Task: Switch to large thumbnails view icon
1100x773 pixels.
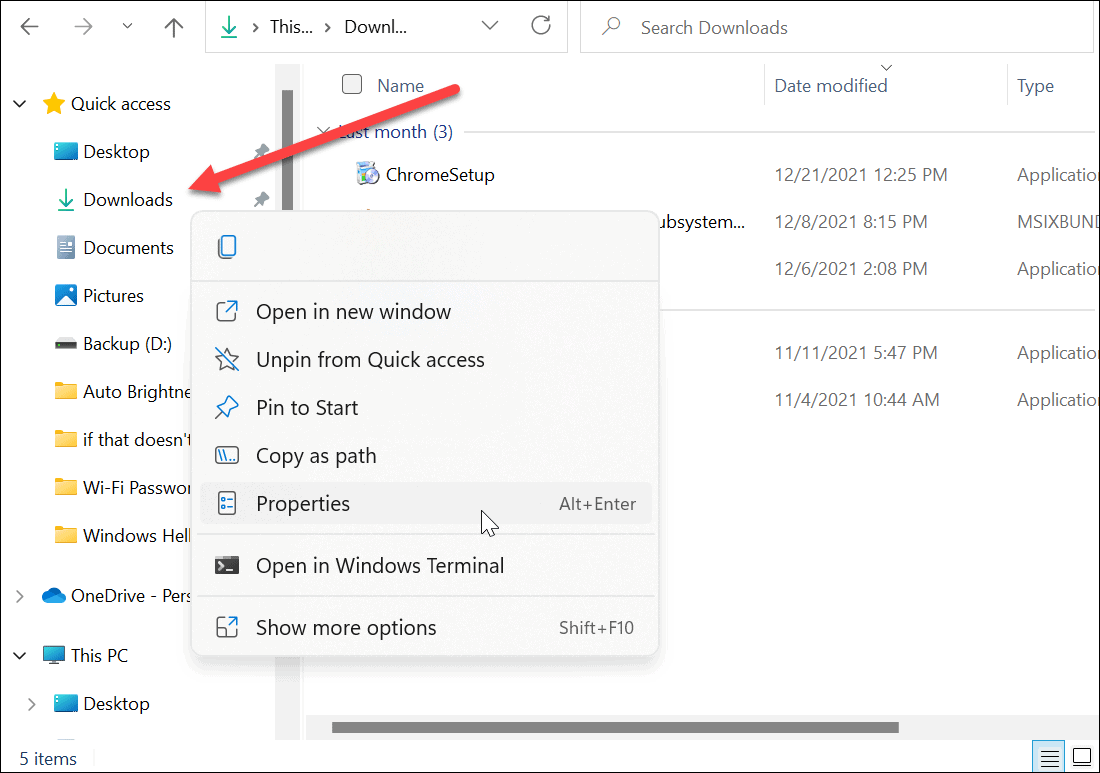Action: 1082,756
